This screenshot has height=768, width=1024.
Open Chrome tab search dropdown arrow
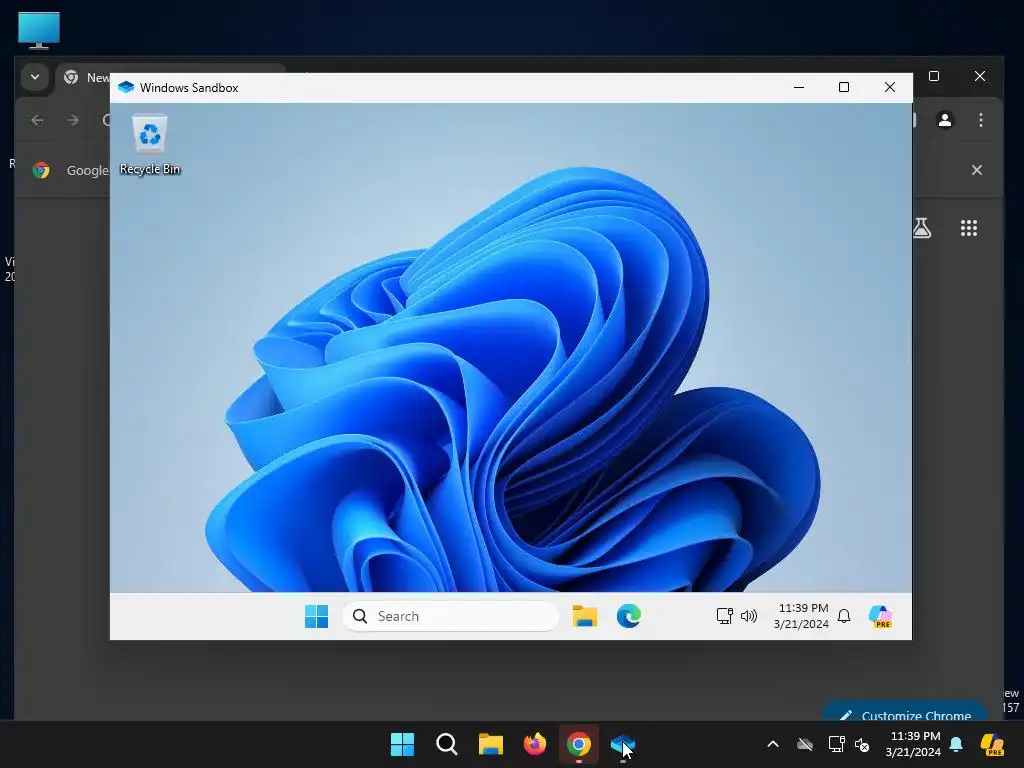35,77
